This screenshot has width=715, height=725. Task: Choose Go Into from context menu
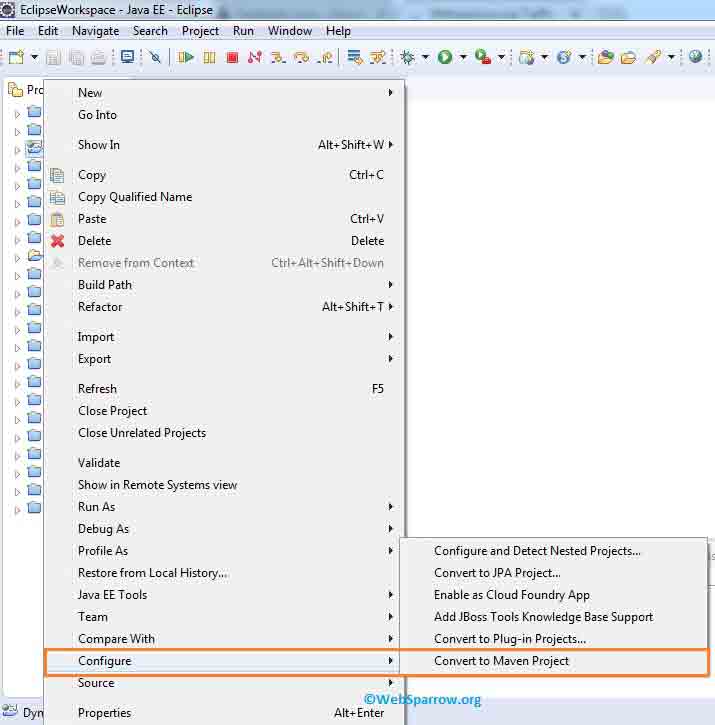coord(224,115)
